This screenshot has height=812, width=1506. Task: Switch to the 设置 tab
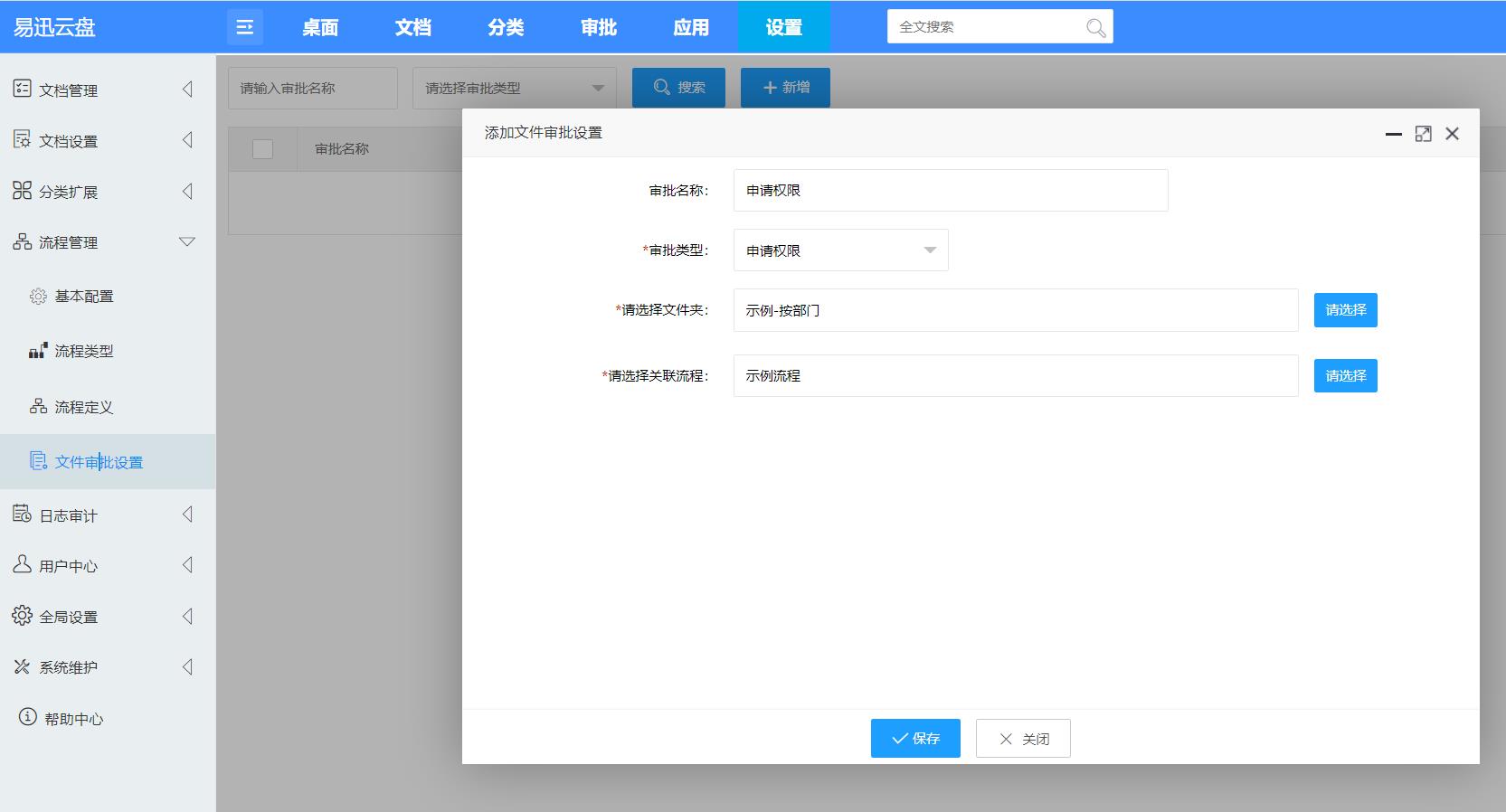coord(784,27)
